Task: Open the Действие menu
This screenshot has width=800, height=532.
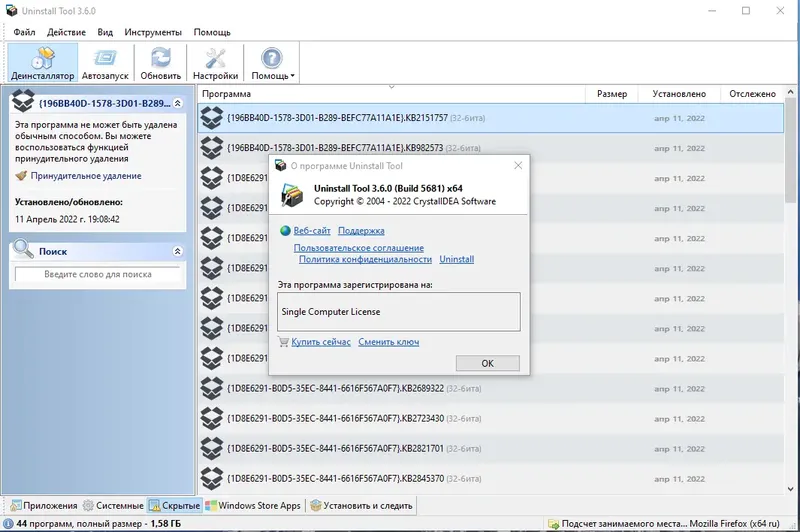Action: click(66, 32)
